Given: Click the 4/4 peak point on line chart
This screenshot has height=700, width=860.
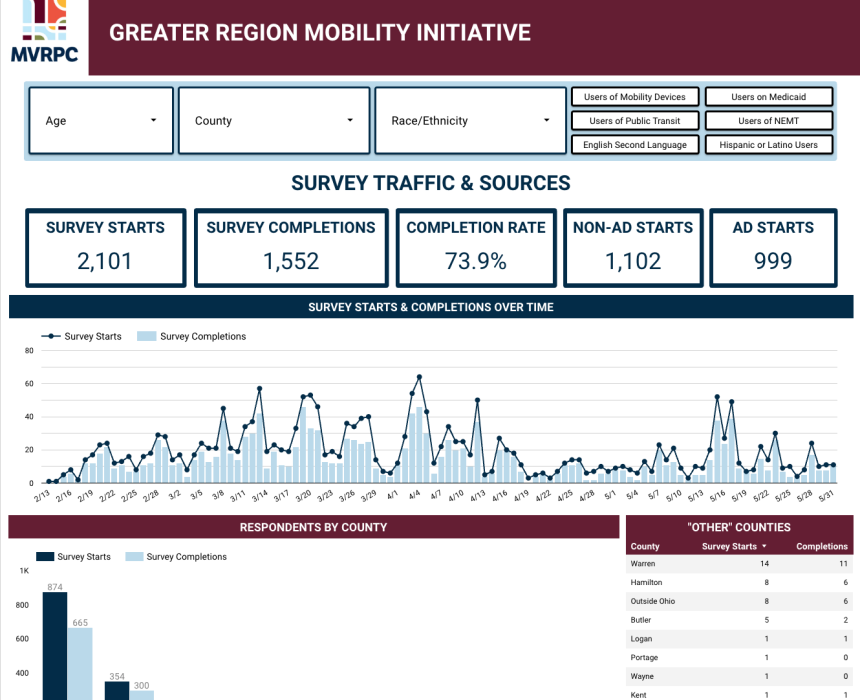Looking at the screenshot, I should 420,377.
